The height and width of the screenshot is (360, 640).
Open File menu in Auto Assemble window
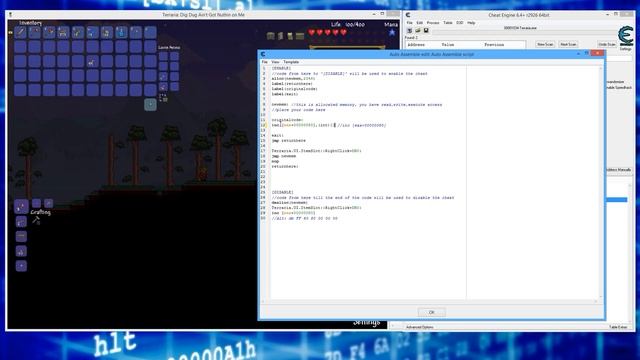pyautogui.click(x=264, y=62)
